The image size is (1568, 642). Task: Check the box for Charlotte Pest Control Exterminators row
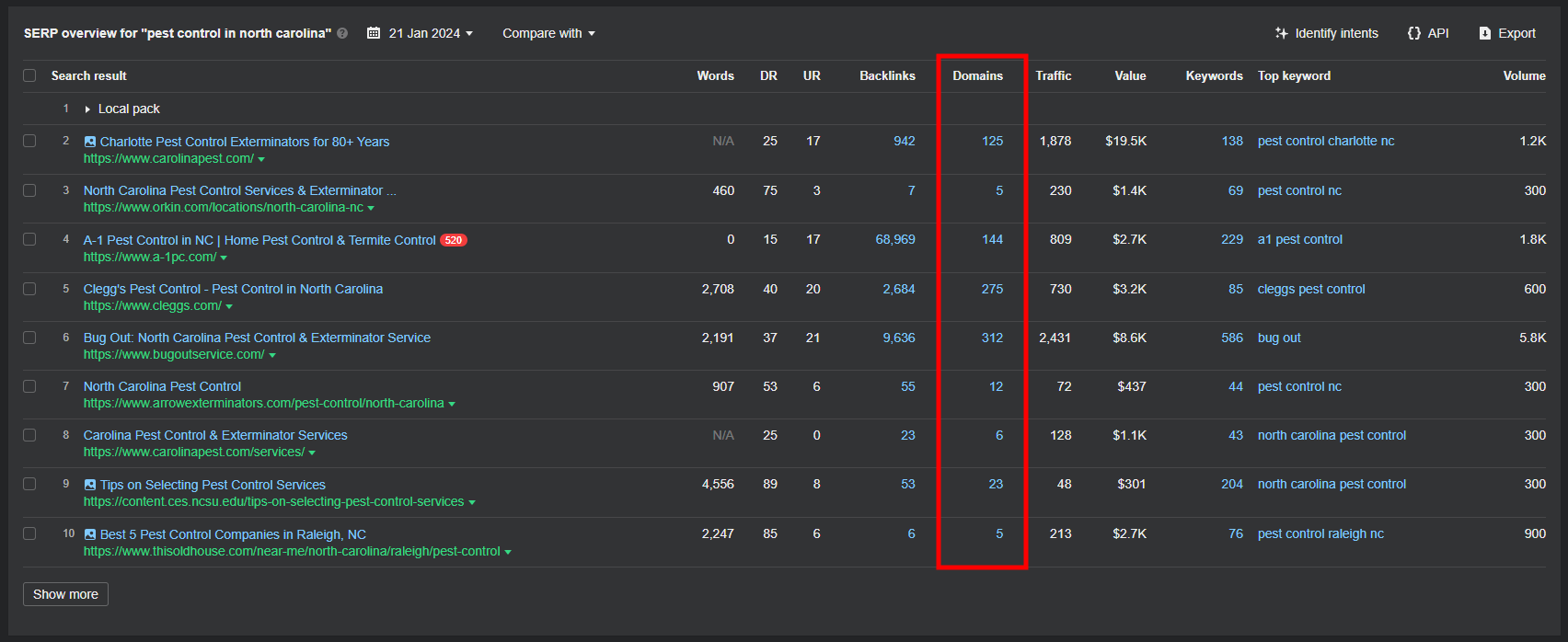[29, 141]
